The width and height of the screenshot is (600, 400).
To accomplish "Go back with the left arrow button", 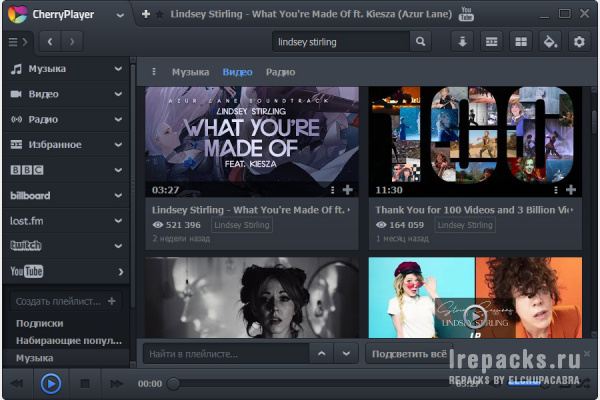I will [50, 41].
